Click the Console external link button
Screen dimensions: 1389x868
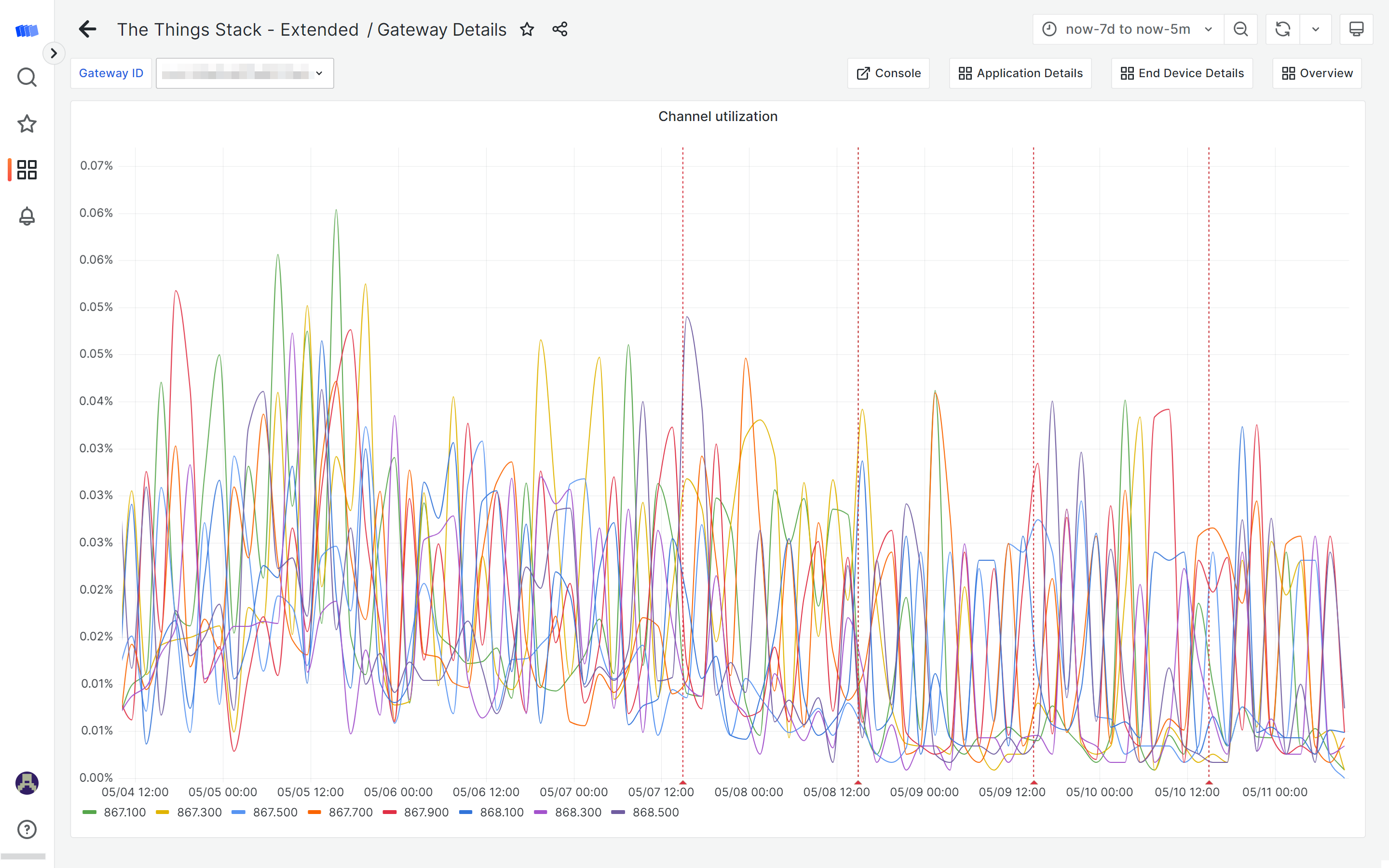click(888, 72)
